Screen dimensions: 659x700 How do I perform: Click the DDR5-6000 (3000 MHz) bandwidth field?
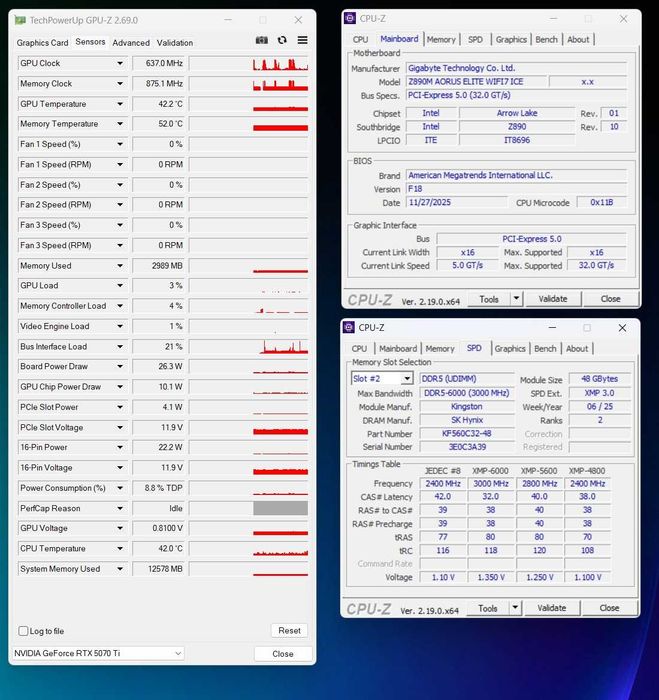pos(467,393)
